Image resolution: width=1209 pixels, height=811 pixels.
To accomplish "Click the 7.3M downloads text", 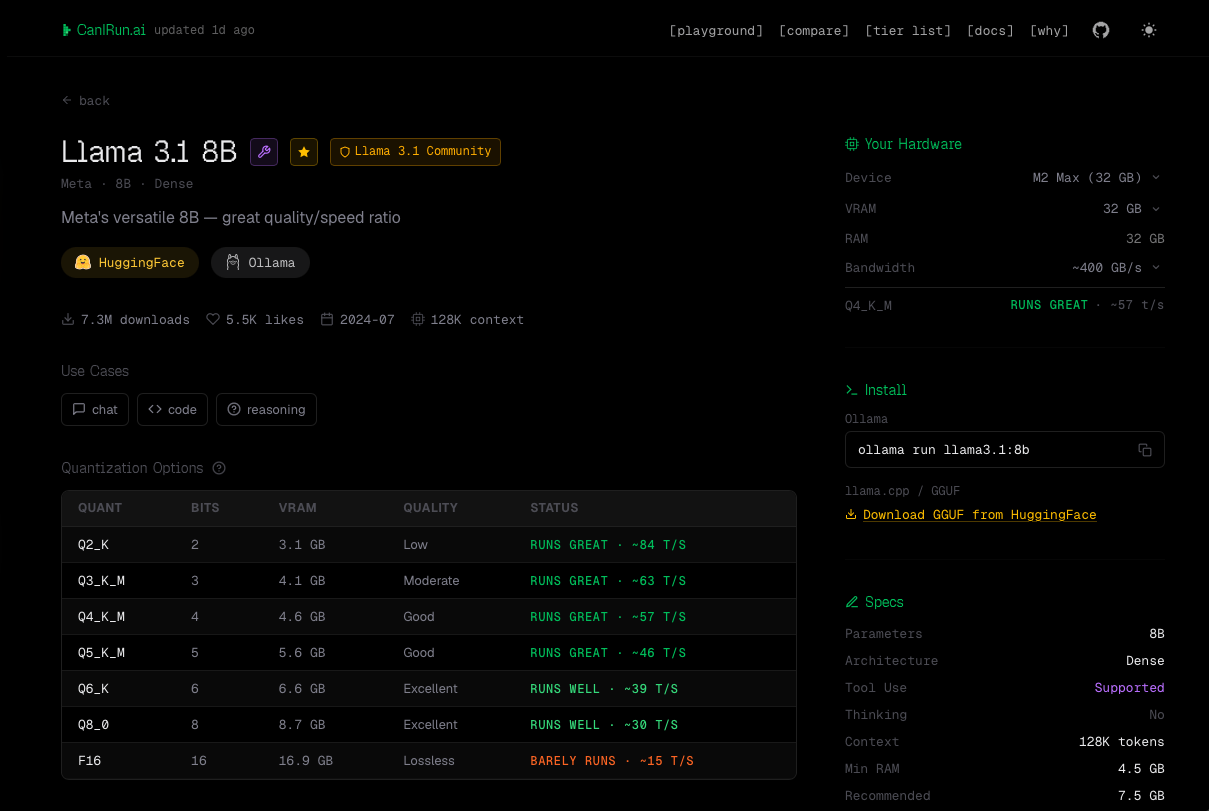I will pos(135,320).
